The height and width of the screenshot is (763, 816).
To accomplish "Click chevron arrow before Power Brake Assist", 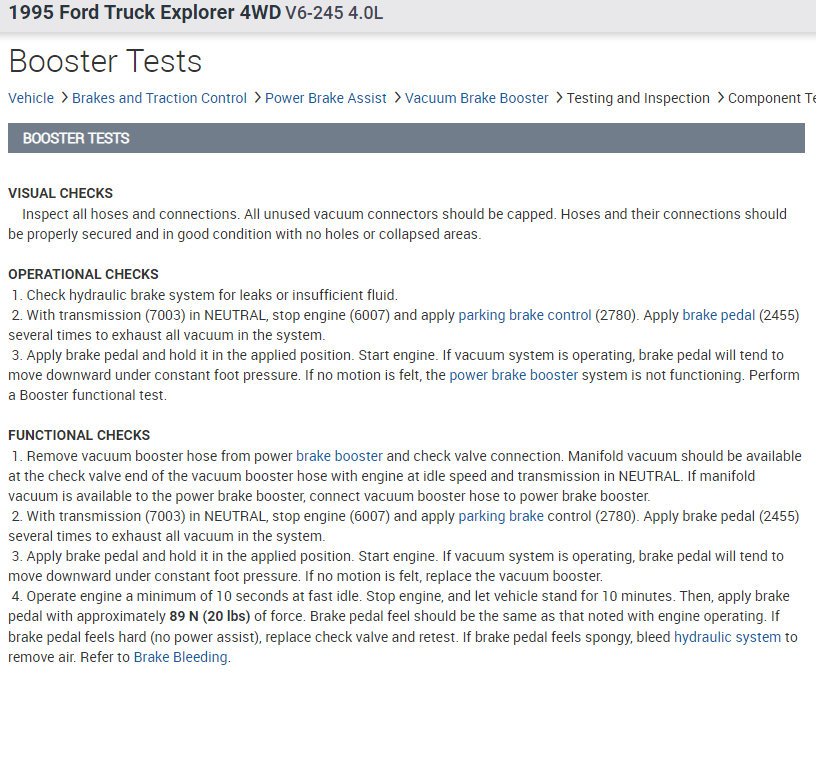I will point(257,98).
